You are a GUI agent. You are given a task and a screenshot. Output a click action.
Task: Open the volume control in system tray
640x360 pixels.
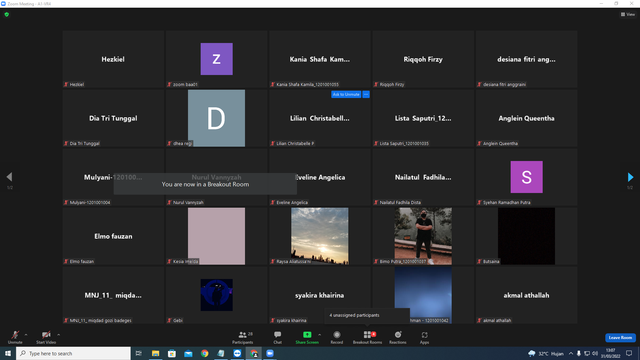coord(595,353)
